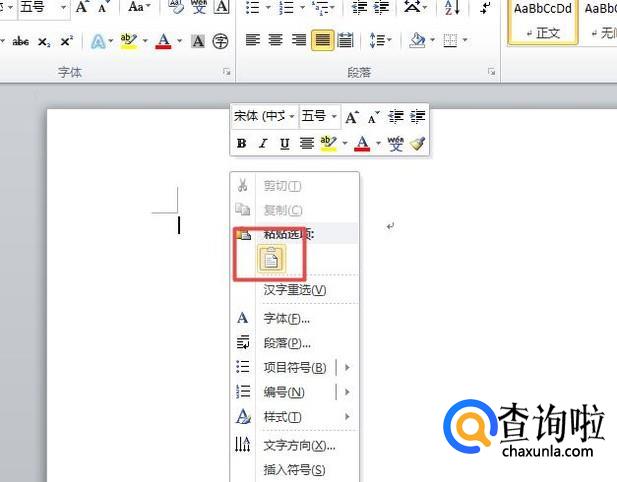This screenshot has height=482, width=617.
Task: Open ribbon font size 五号 box
Action: [43, 7]
